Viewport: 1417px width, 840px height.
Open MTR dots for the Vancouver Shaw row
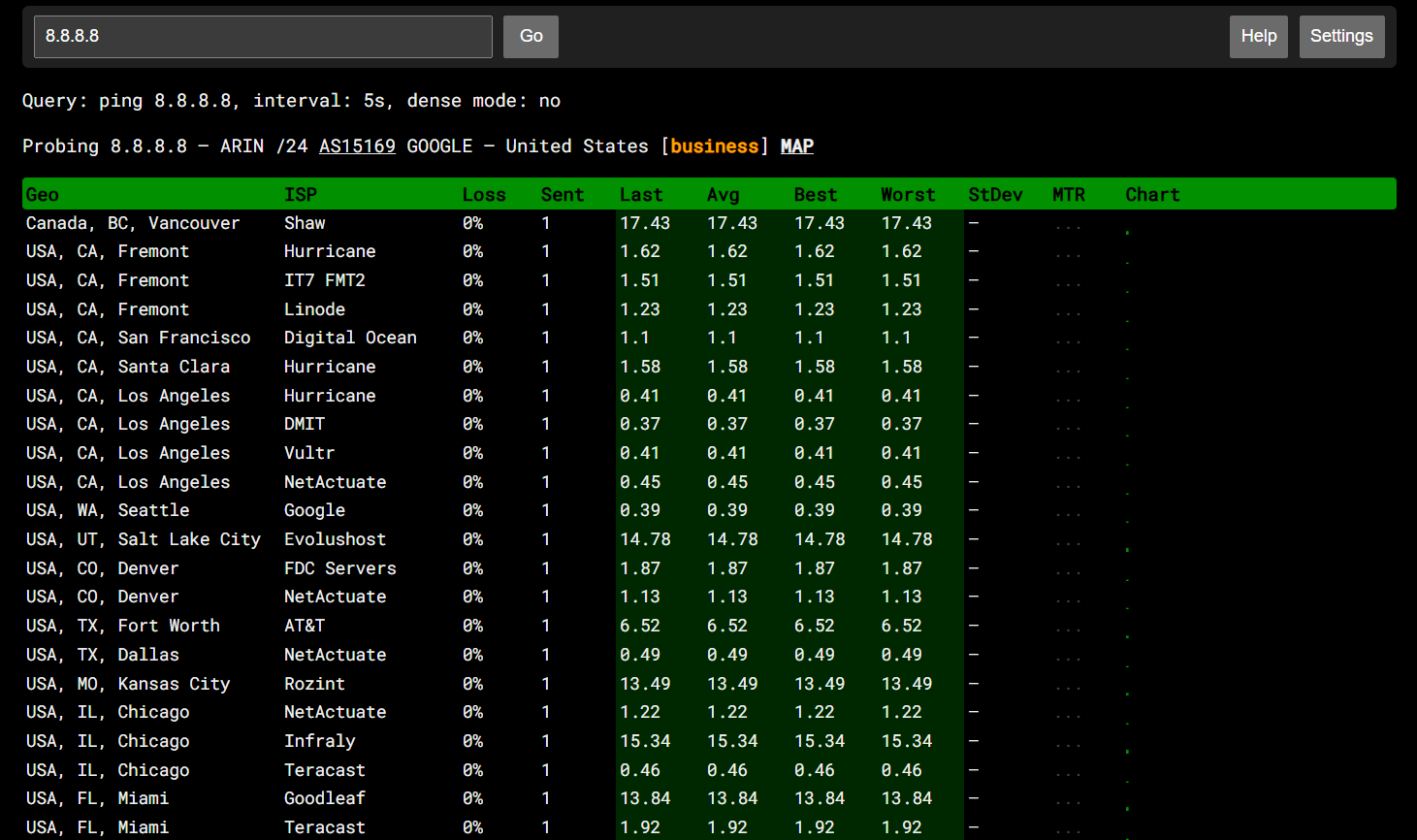tap(1068, 227)
